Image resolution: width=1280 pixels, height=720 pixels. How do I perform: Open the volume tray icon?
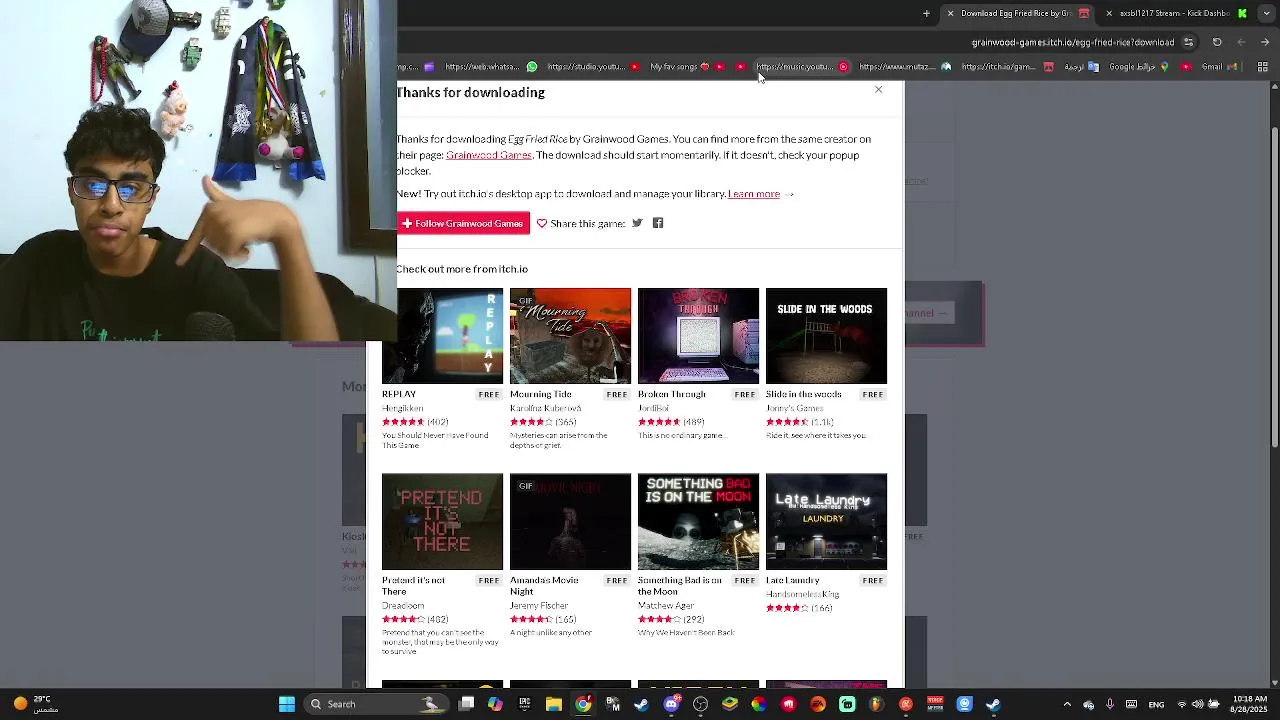(x=1198, y=704)
